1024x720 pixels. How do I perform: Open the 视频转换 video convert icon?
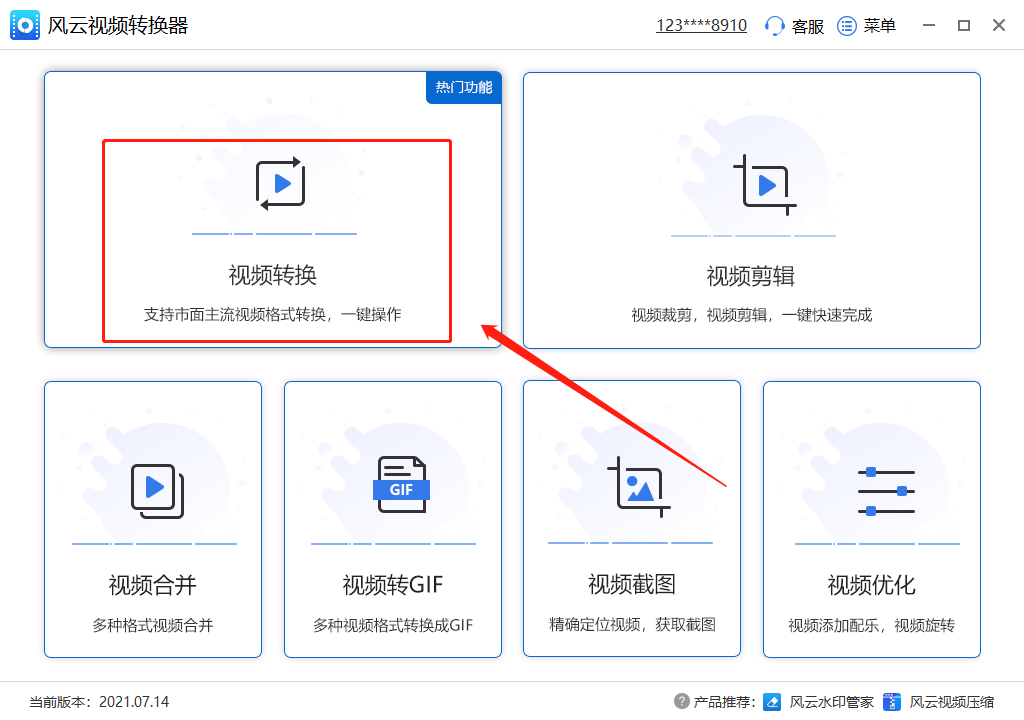pyautogui.click(x=281, y=184)
